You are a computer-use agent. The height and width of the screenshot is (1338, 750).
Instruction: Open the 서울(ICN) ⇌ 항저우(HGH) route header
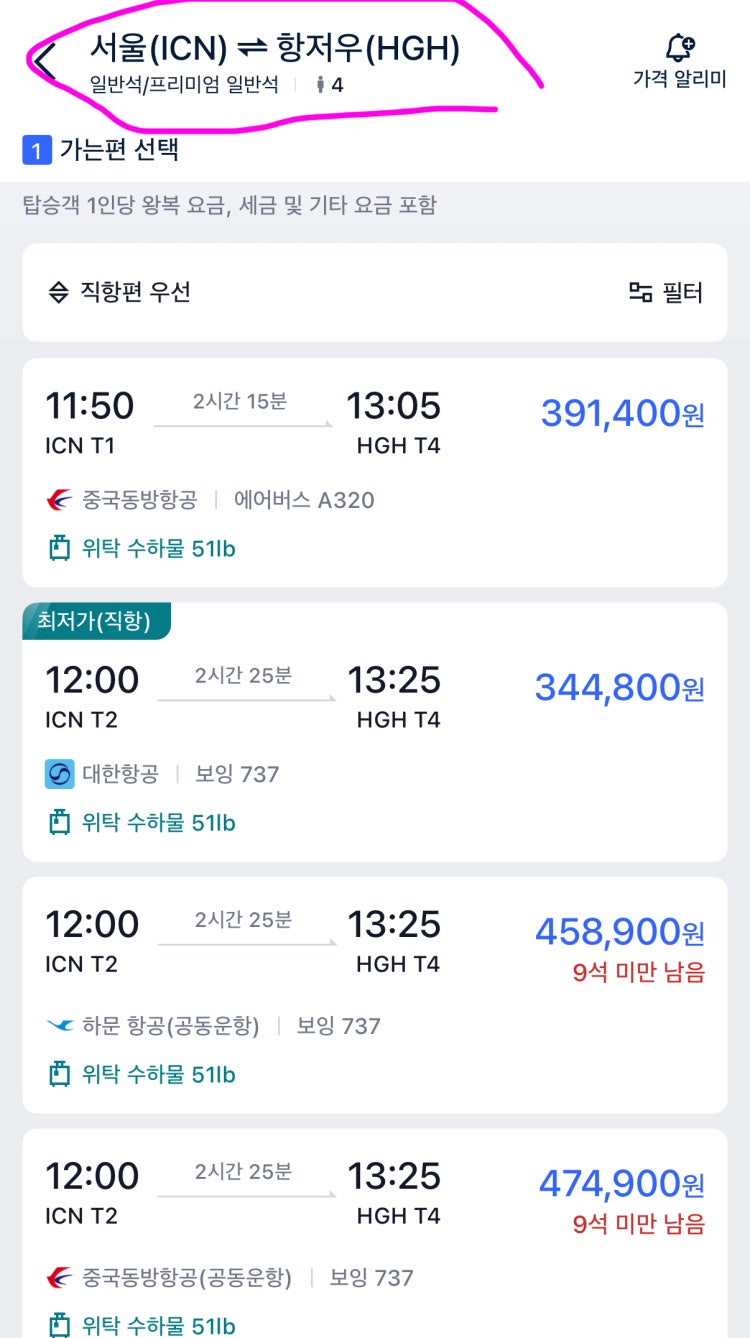click(275, 47)
